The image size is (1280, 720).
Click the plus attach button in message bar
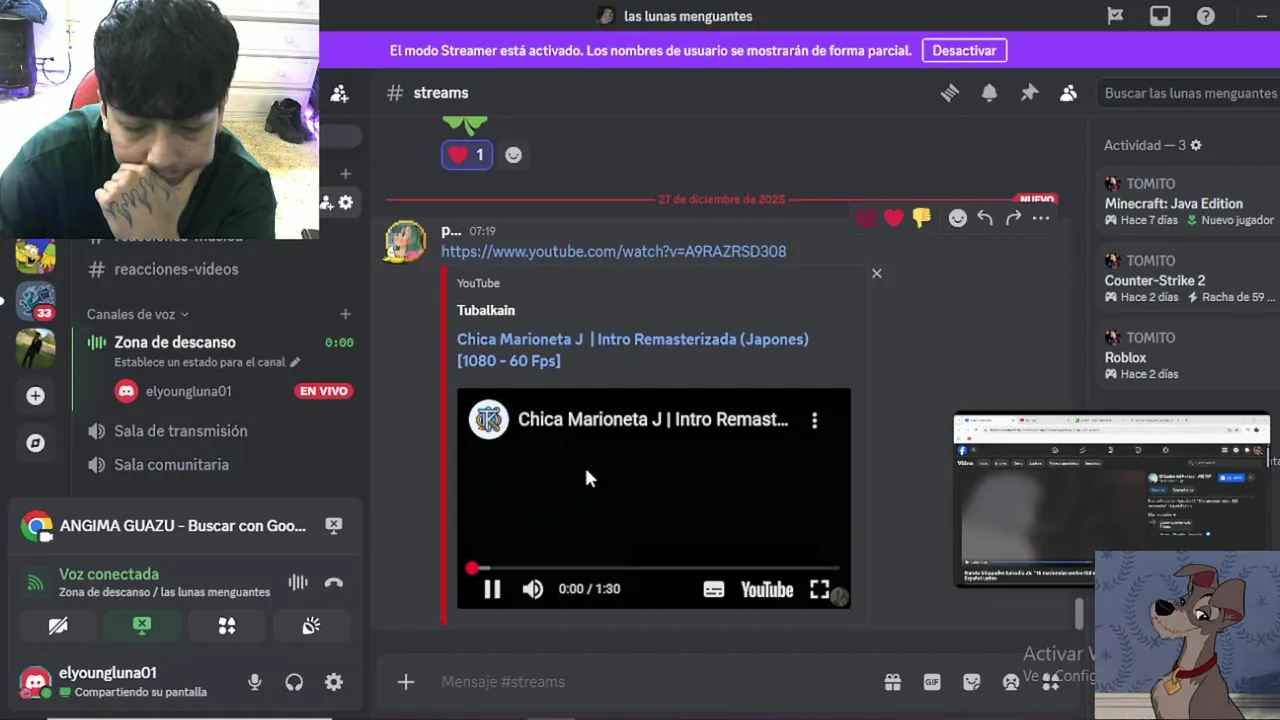pos(405,682)
